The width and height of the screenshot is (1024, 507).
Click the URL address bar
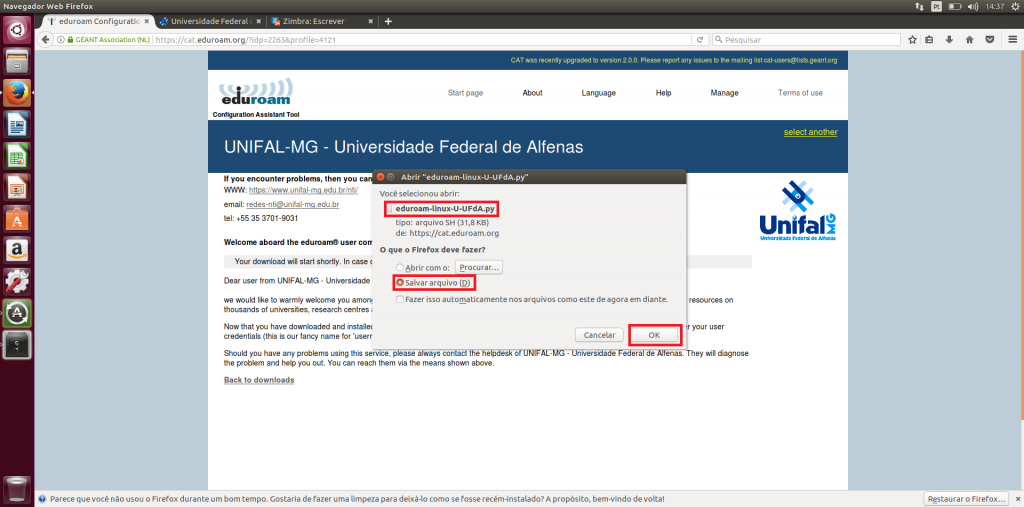[423, 39]
